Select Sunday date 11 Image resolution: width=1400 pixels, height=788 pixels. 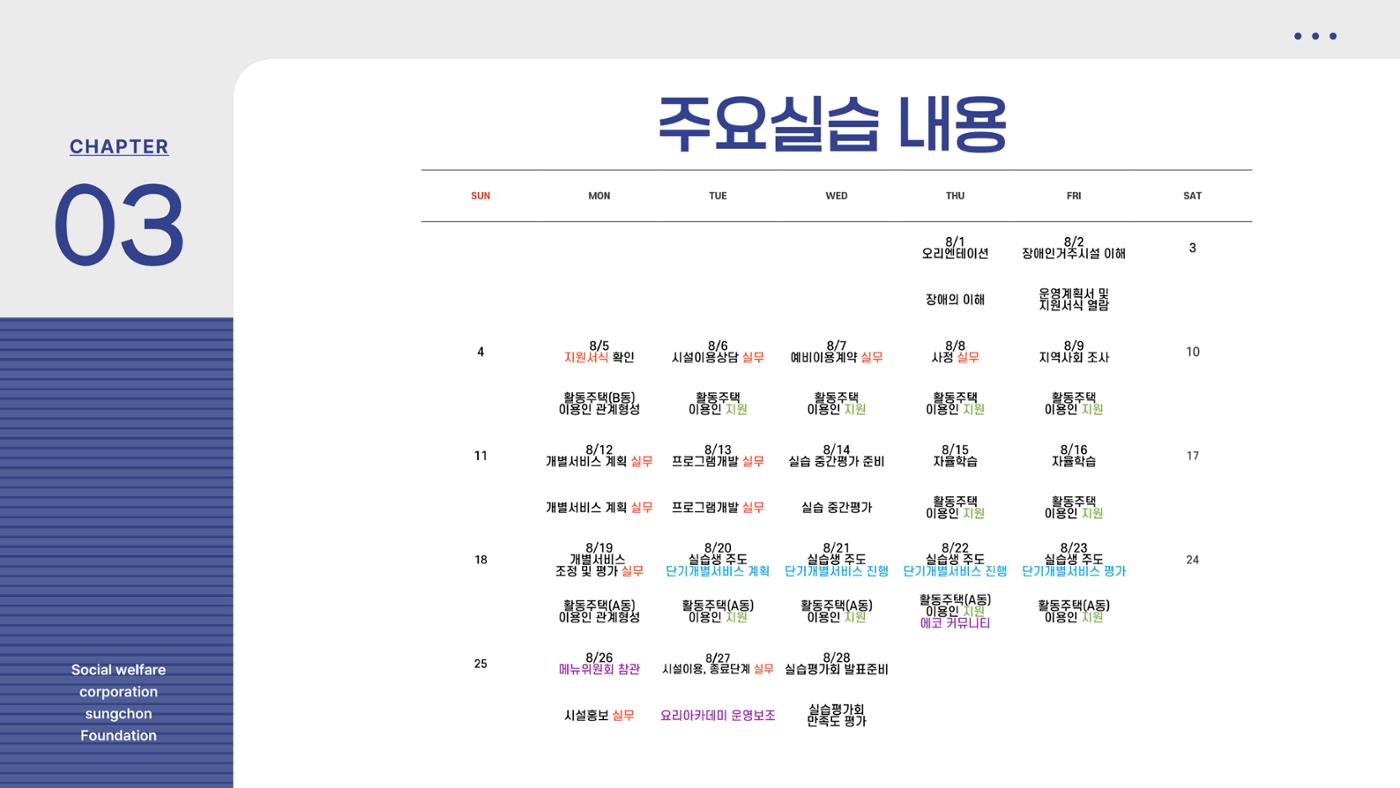(481, 456)
